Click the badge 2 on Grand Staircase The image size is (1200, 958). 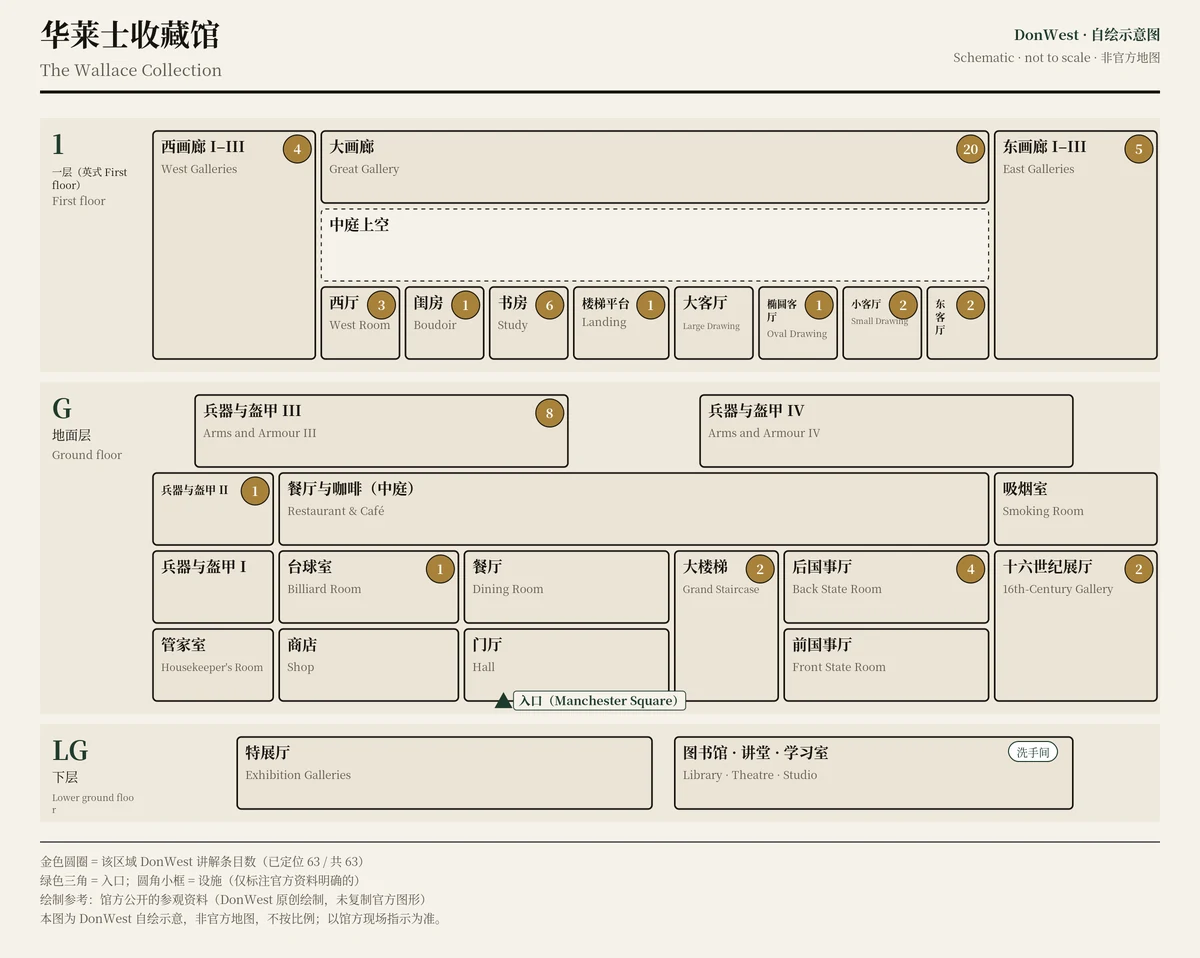click(760, 570)
